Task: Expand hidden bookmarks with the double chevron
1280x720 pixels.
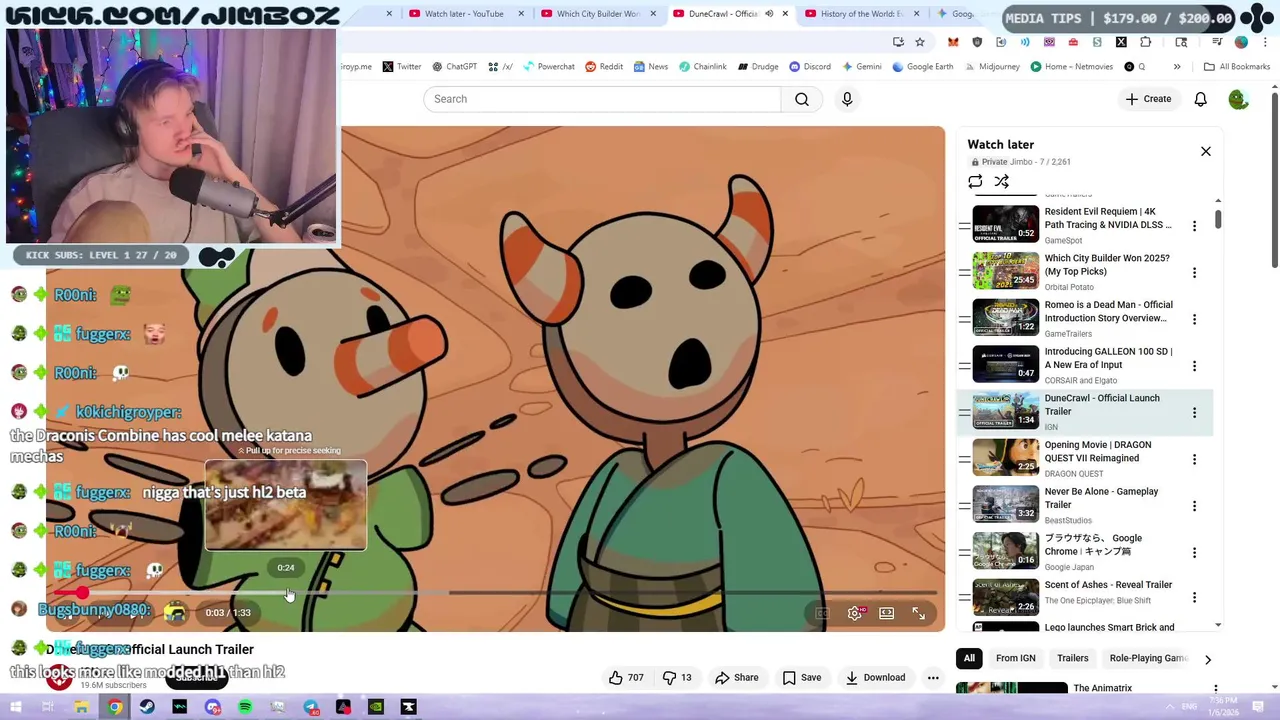Action: 1177,67
